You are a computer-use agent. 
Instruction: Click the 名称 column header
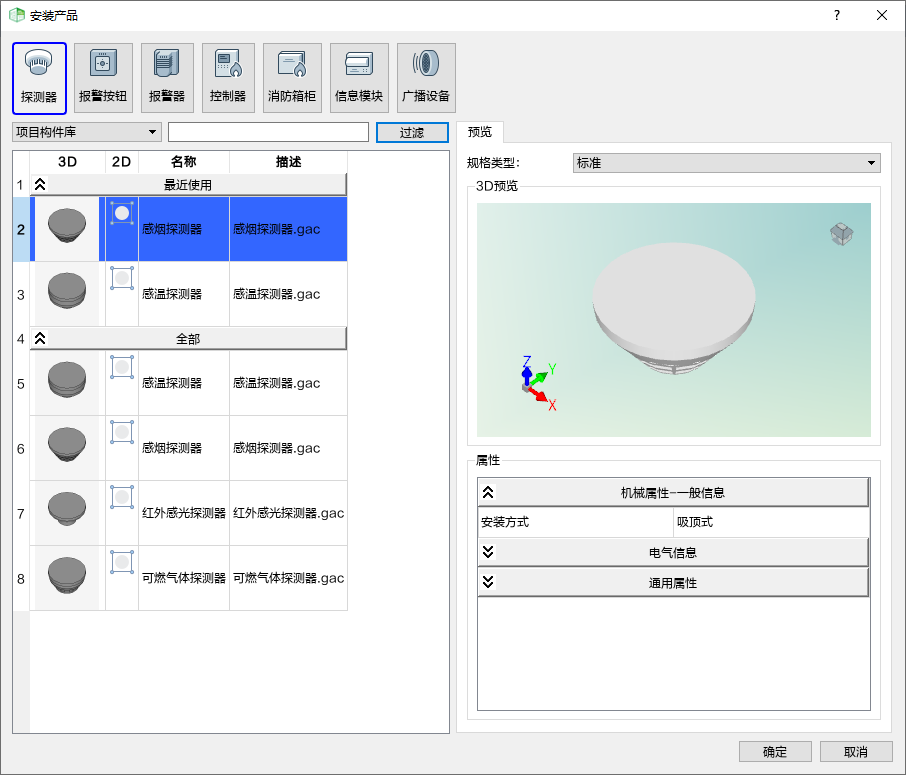pos(184,162)
